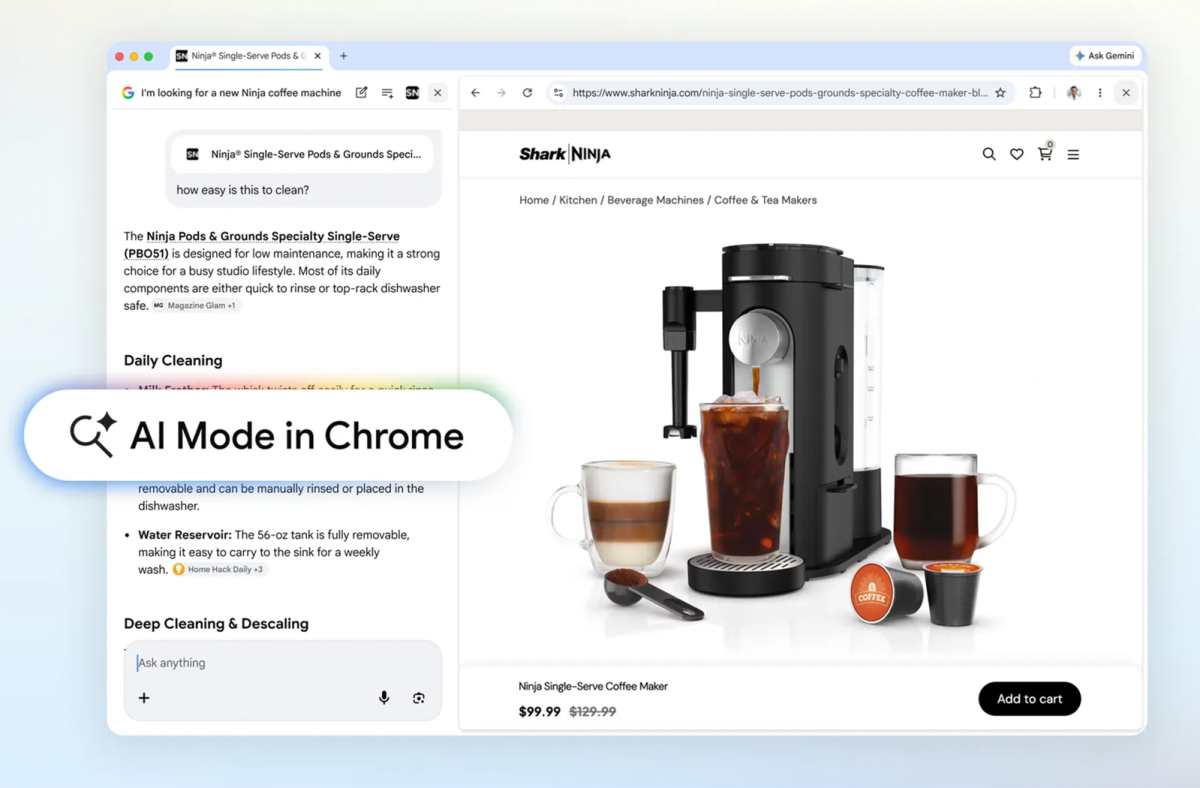Reload the SharkNinja page
Image resolution: width=1200 pixels, height=788 pixels.
[527, 93]
